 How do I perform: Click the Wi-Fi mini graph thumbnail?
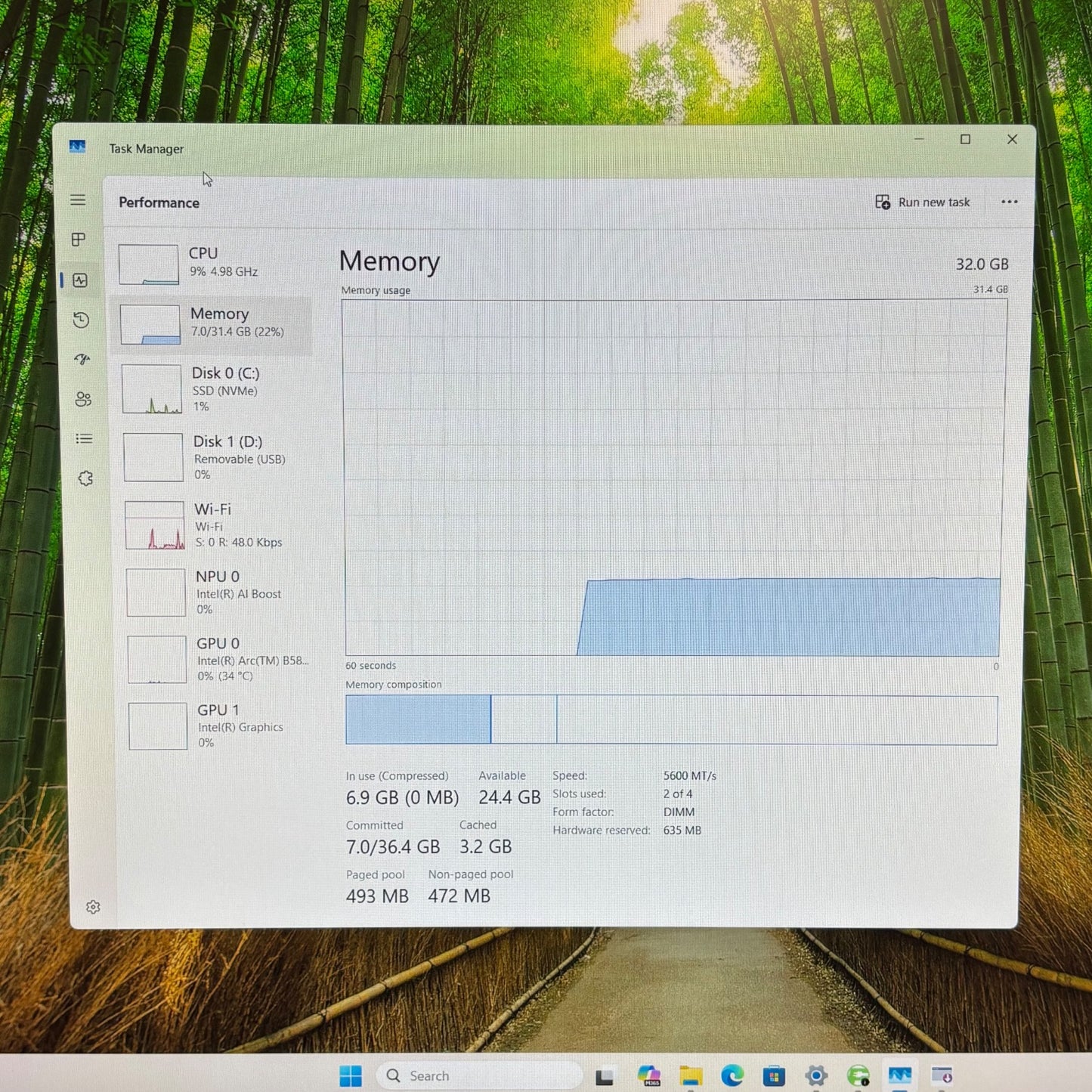click(155, 525)
